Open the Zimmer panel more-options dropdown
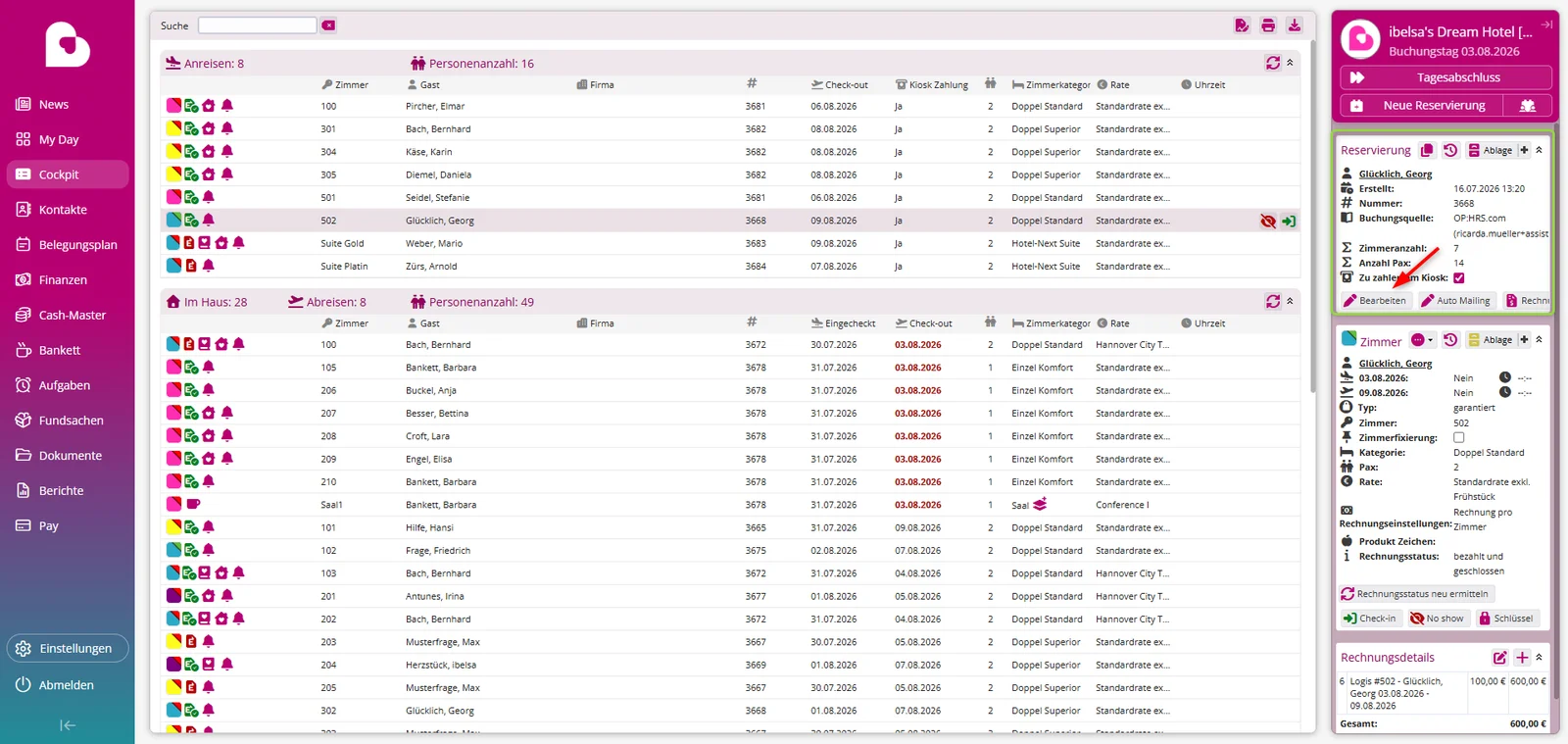Viewport: 1568px width, 744px height. 1422,340
